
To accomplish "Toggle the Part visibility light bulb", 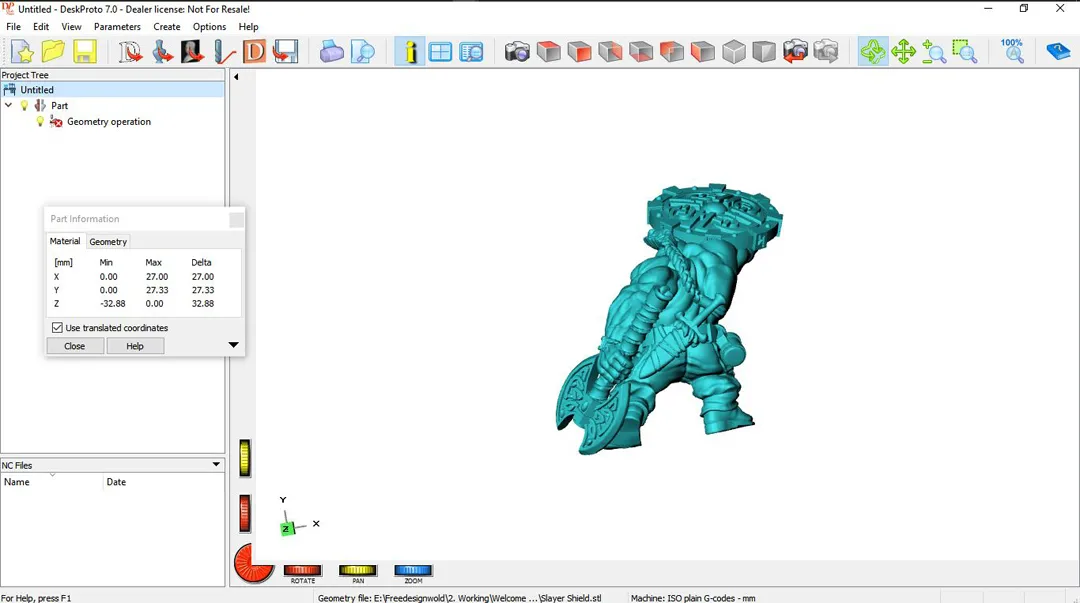I will (24, 105).
